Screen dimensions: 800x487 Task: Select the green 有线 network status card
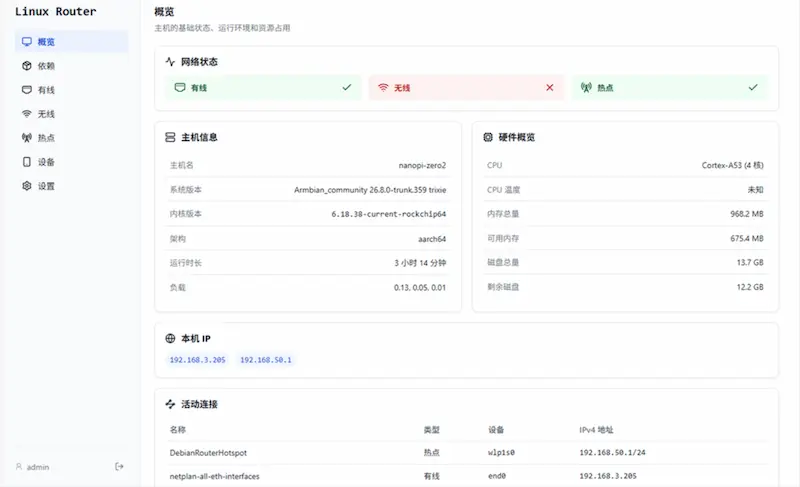263,88
